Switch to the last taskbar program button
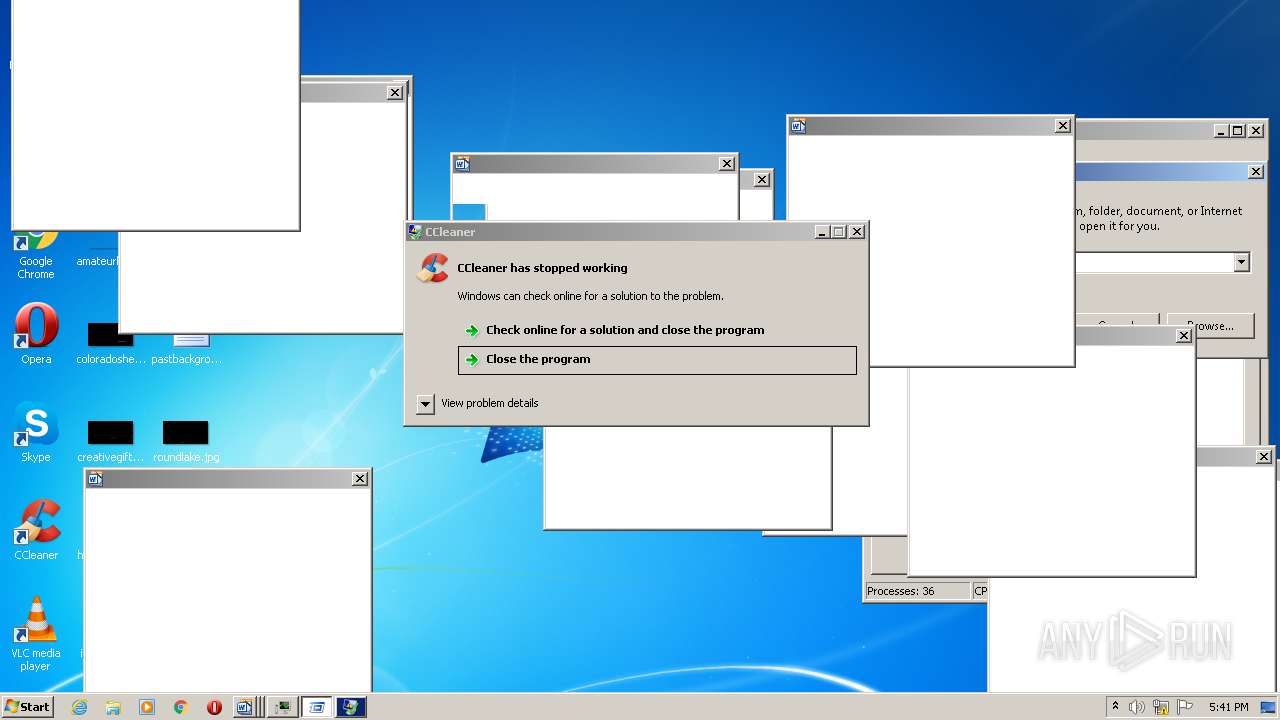Image resolution: width=1280 pixels, height=720 pixels. pyautogui.click(x=351, y=707)
